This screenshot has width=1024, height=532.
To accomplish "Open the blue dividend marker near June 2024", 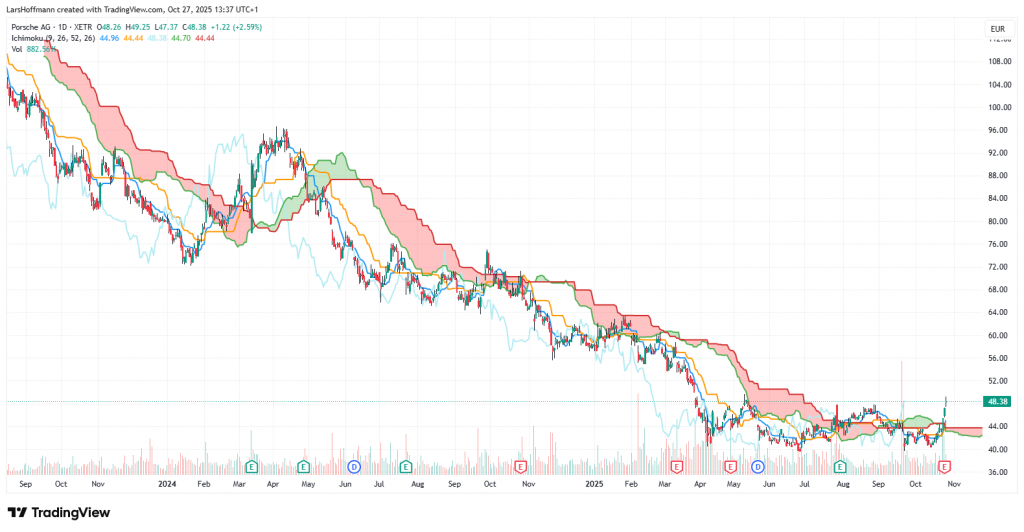I will click(352, 467).
